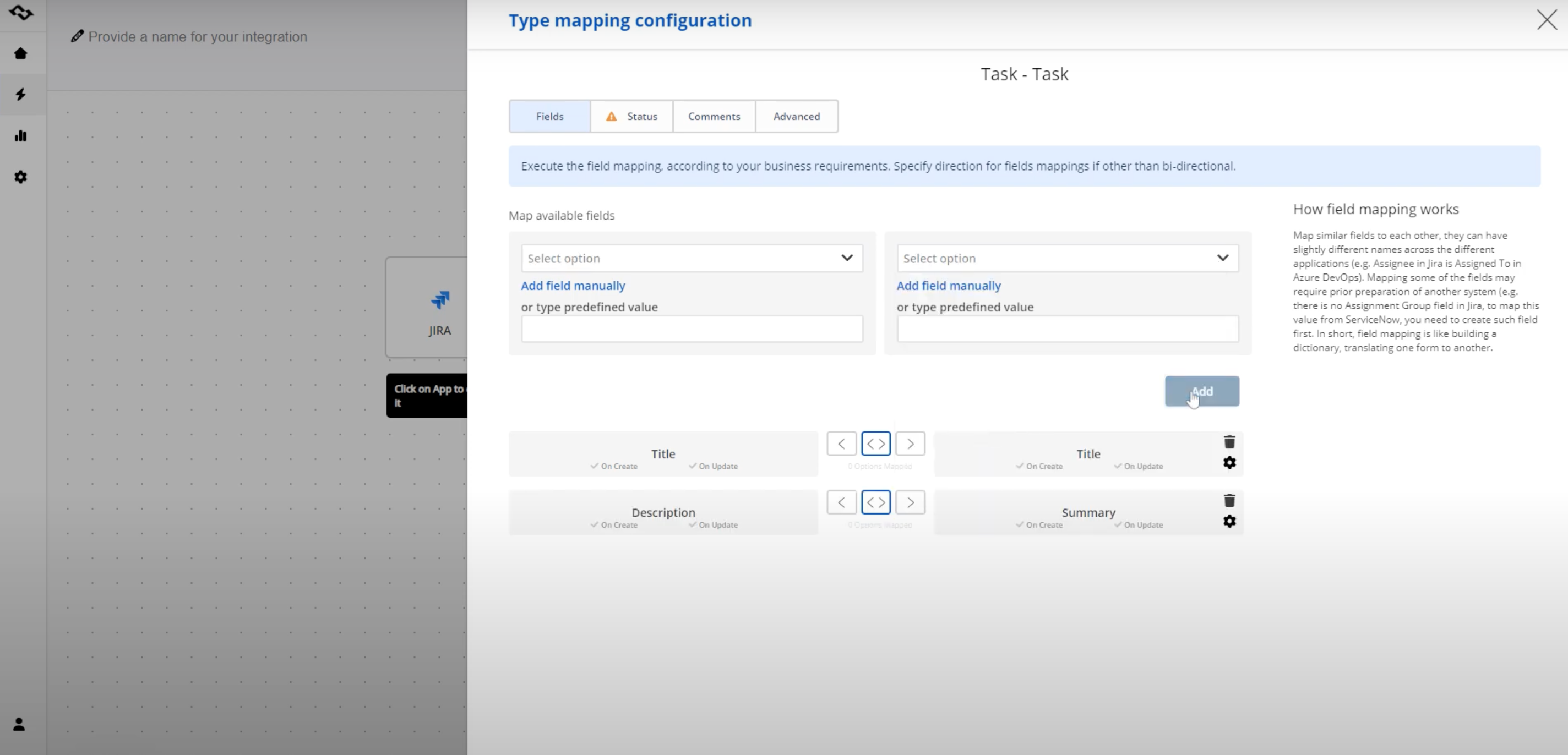Open the left Select option dropdown
The height and width of the screenshot is (755, 1568).
[692, 258]
